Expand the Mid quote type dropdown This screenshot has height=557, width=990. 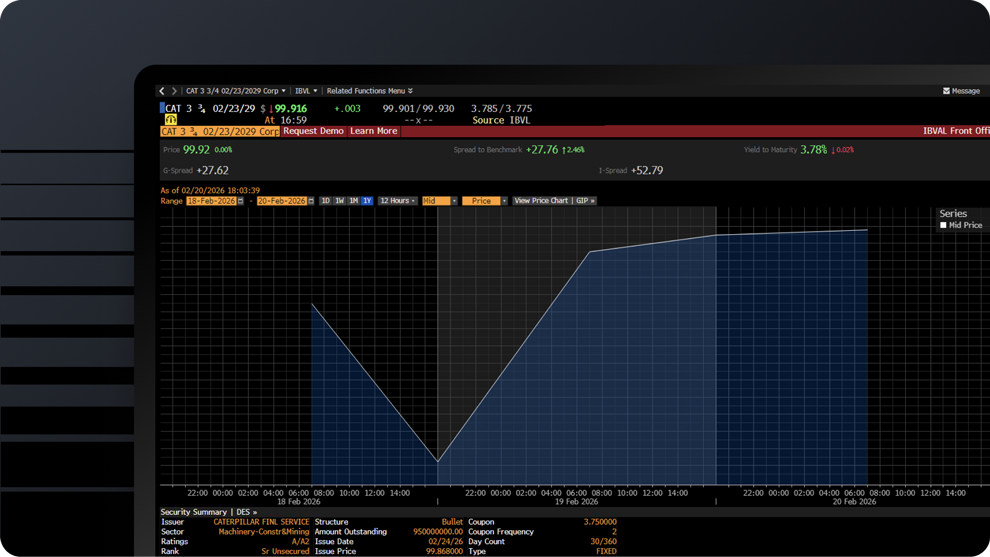point(439,201)
